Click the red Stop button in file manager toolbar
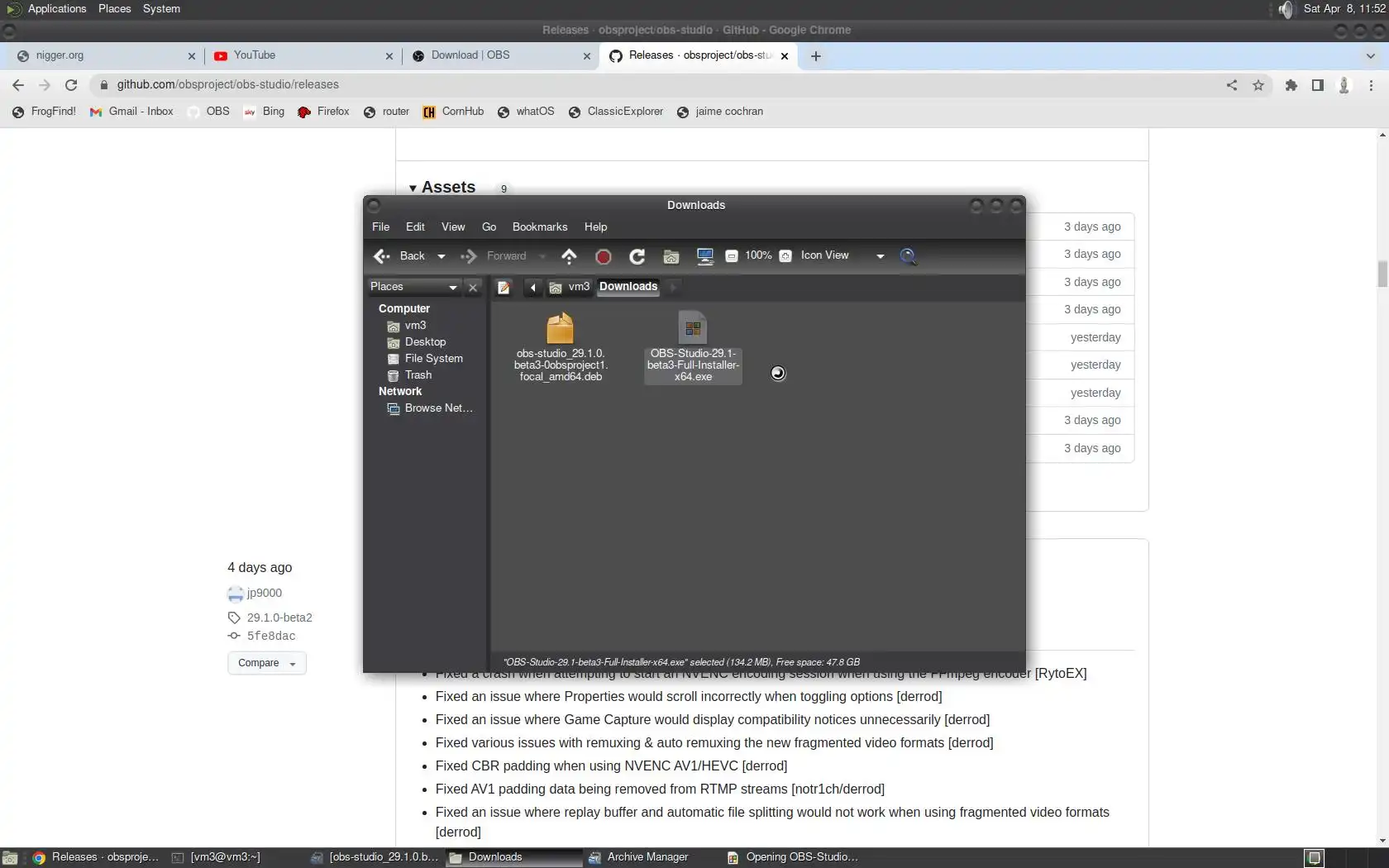This screenshot has width=1389, height=868. tap(604, 256)
